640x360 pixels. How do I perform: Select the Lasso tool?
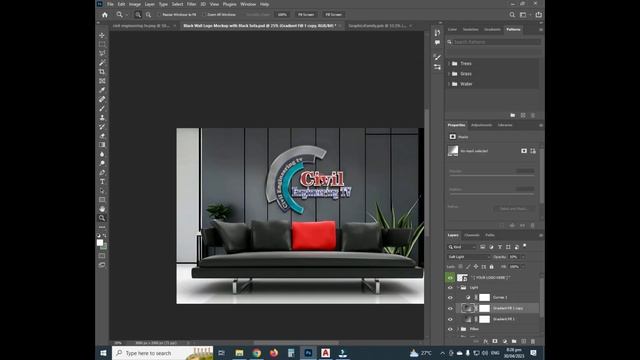tap(102, 53)
